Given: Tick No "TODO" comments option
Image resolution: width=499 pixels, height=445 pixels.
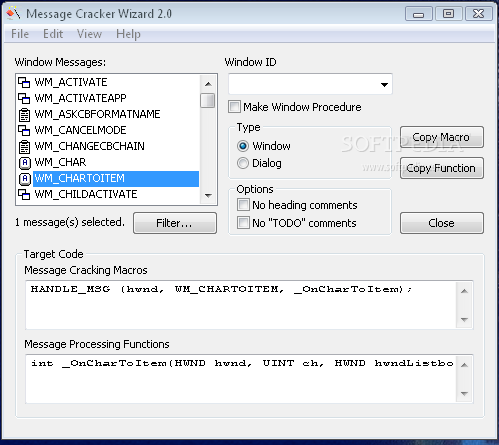Looking at the screenshot, I should [243, 223].
